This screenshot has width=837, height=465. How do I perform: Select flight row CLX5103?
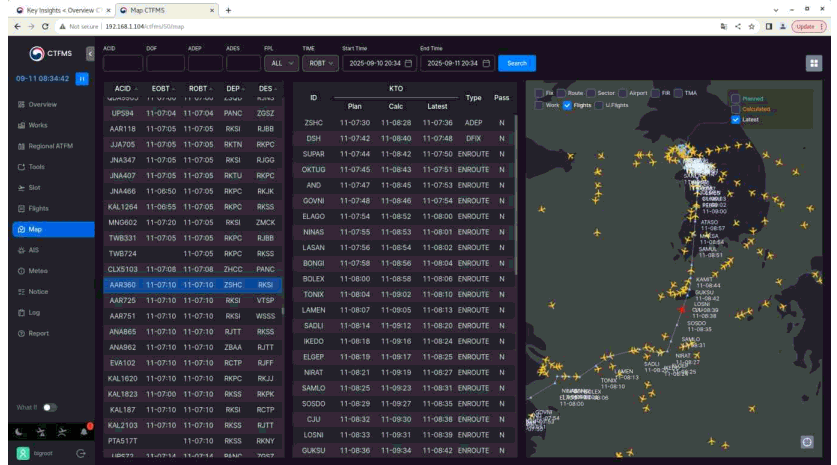[193, 270]
